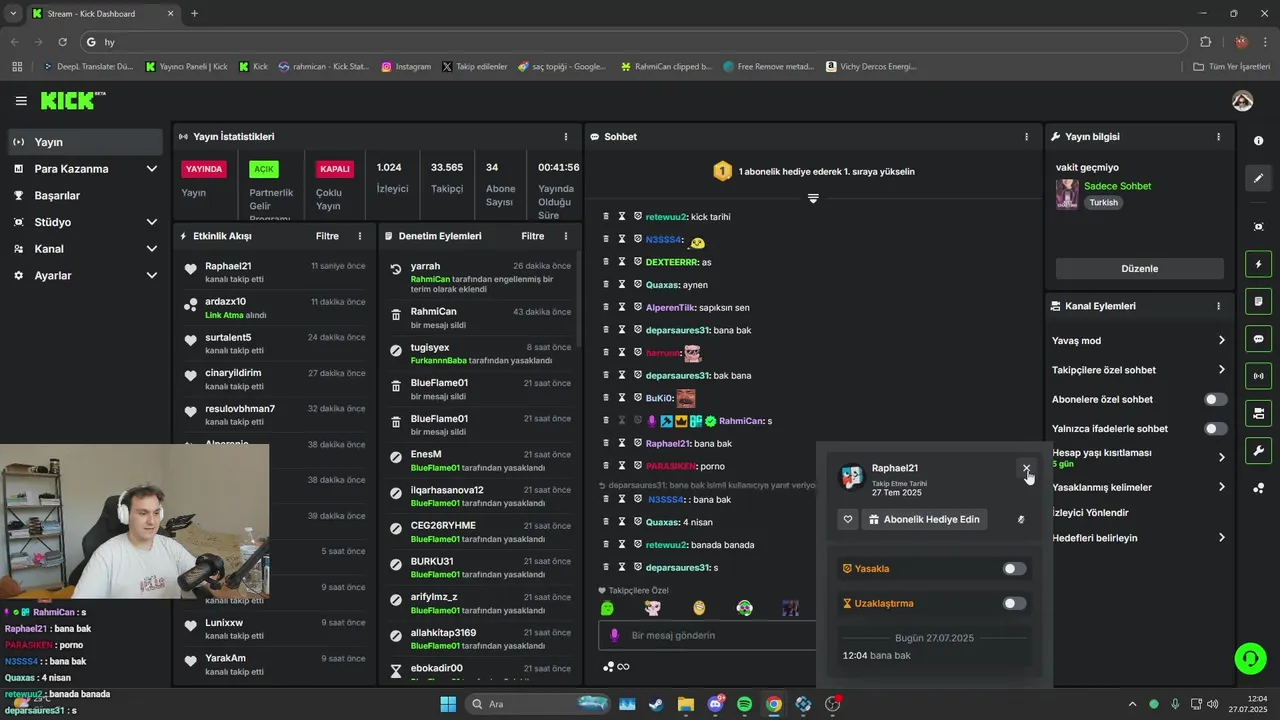
Task: Open the info icon in the right sidebar
Action: click(1258, 141)
